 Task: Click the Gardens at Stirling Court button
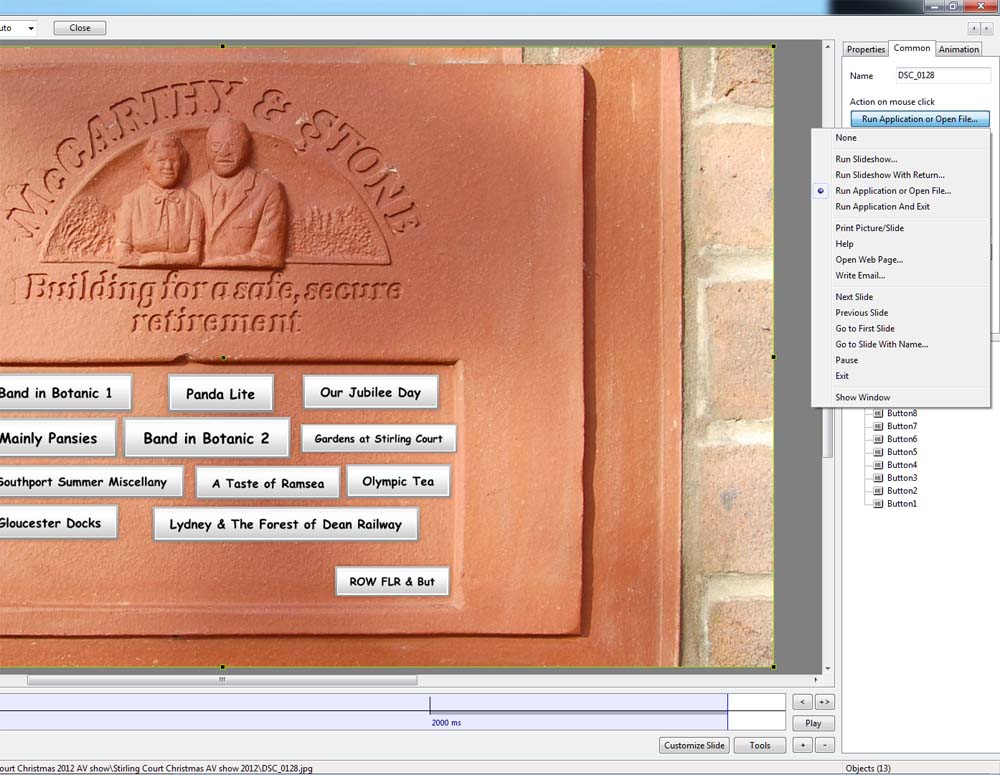(x=378, y=438)
